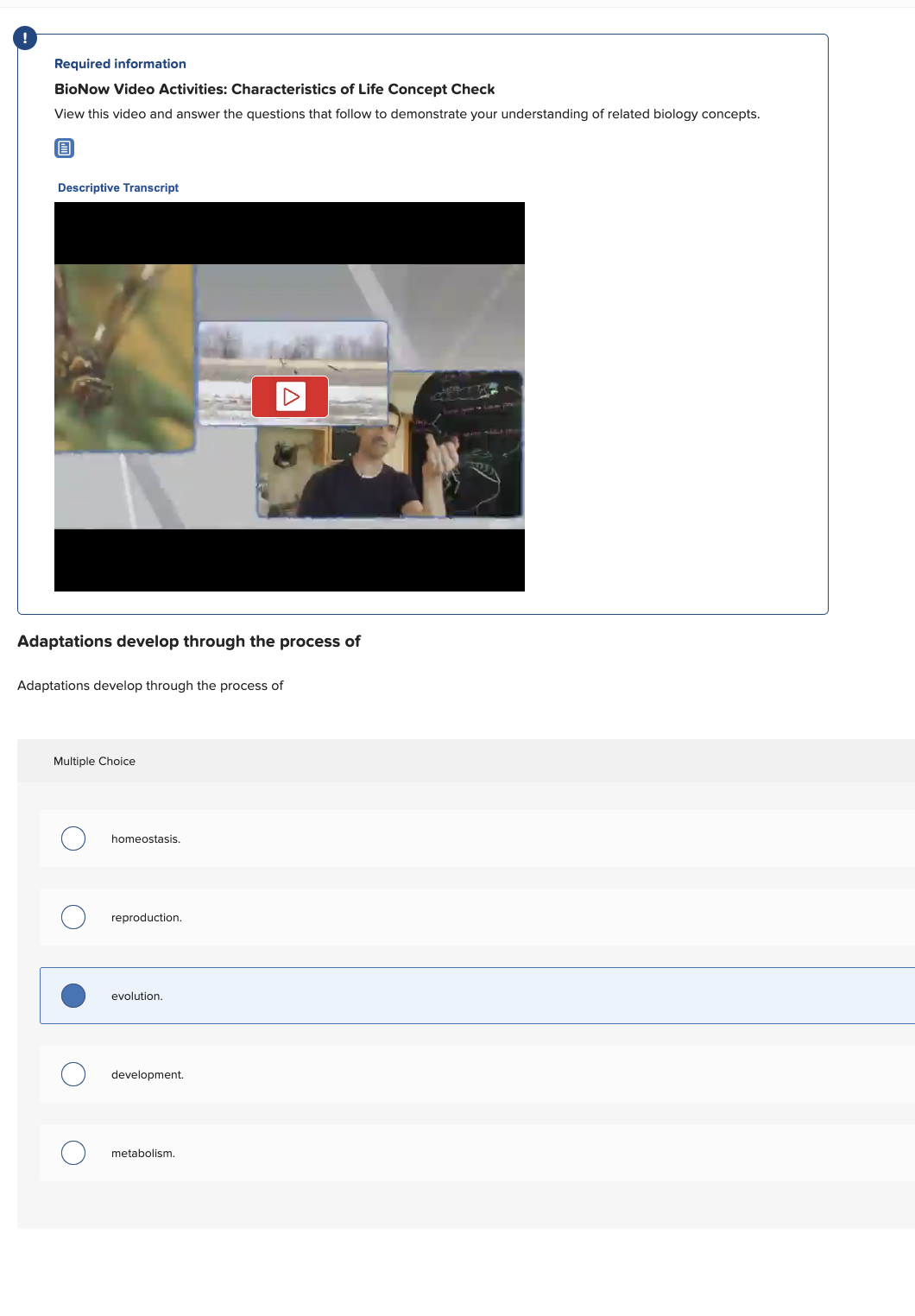Viewport: 915px width, 1316px height.
Task: Click the 'development.' answer text
Action: [148, 1075]
